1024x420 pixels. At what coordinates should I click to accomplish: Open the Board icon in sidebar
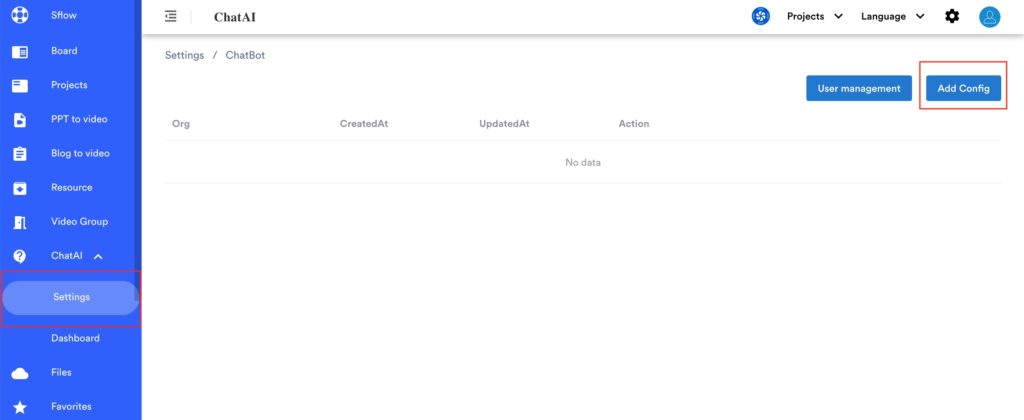[x=20, y=51]
